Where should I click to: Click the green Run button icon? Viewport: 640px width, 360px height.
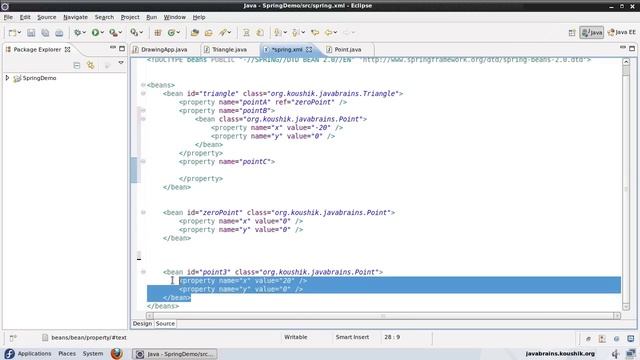pyautogui.click(x=95, y=33)
